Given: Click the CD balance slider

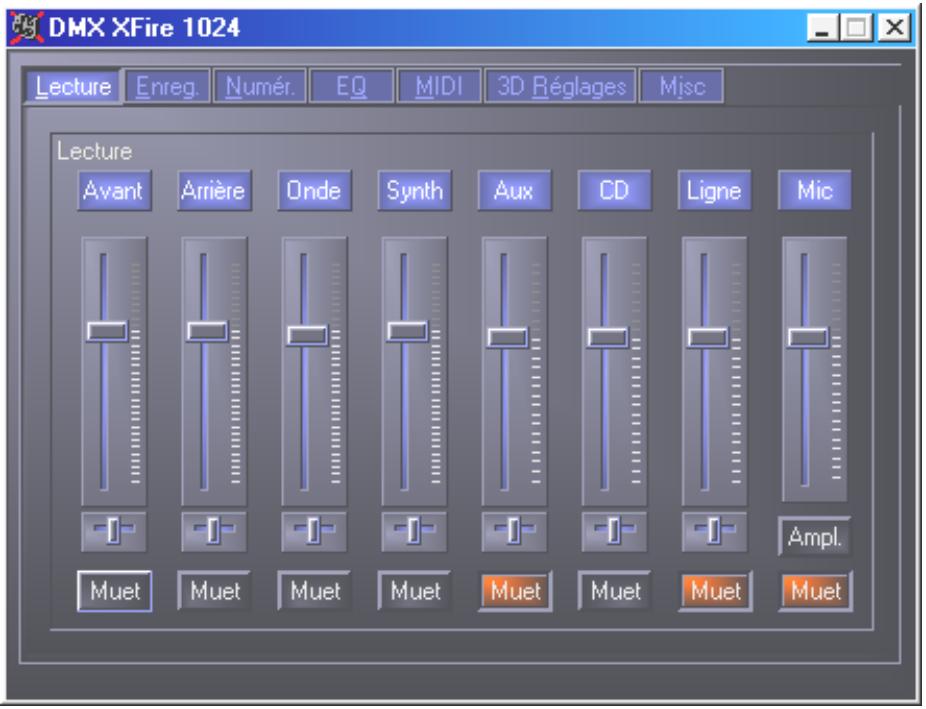Looking at the screenshot, I should pos(614,530).
